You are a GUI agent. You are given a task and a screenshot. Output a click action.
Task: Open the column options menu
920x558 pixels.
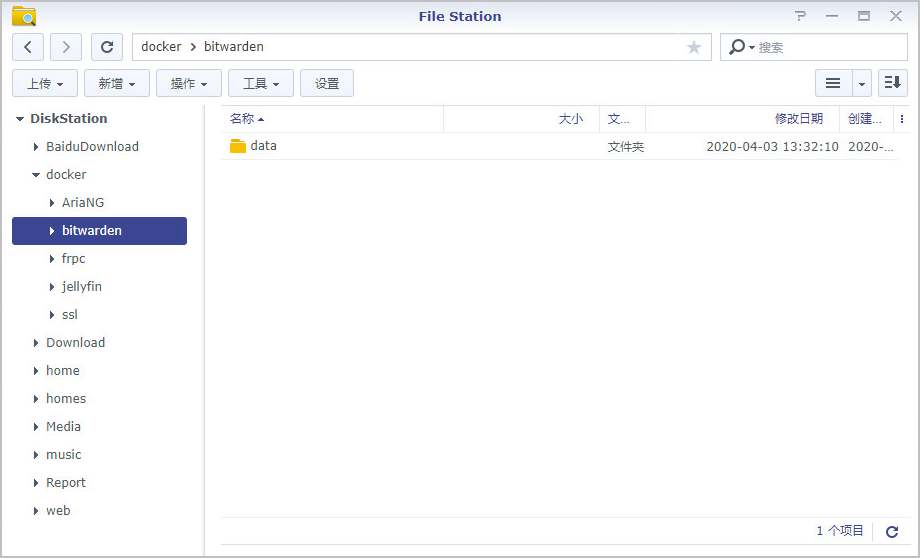(902, 119)
